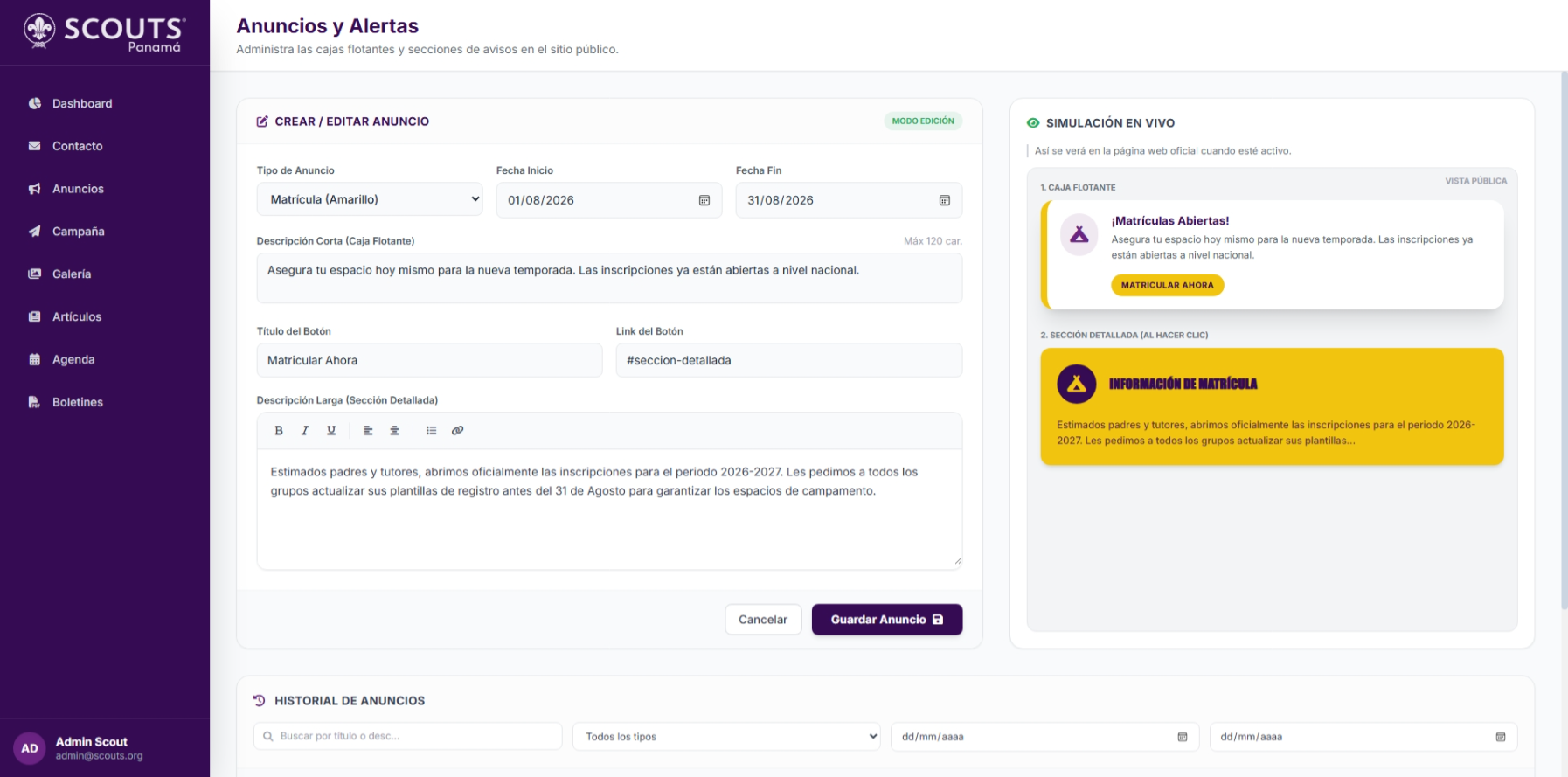Click the yellow Información de Matrícula card
Viewport: 1568px width, 777px height.
(1272, 406)
